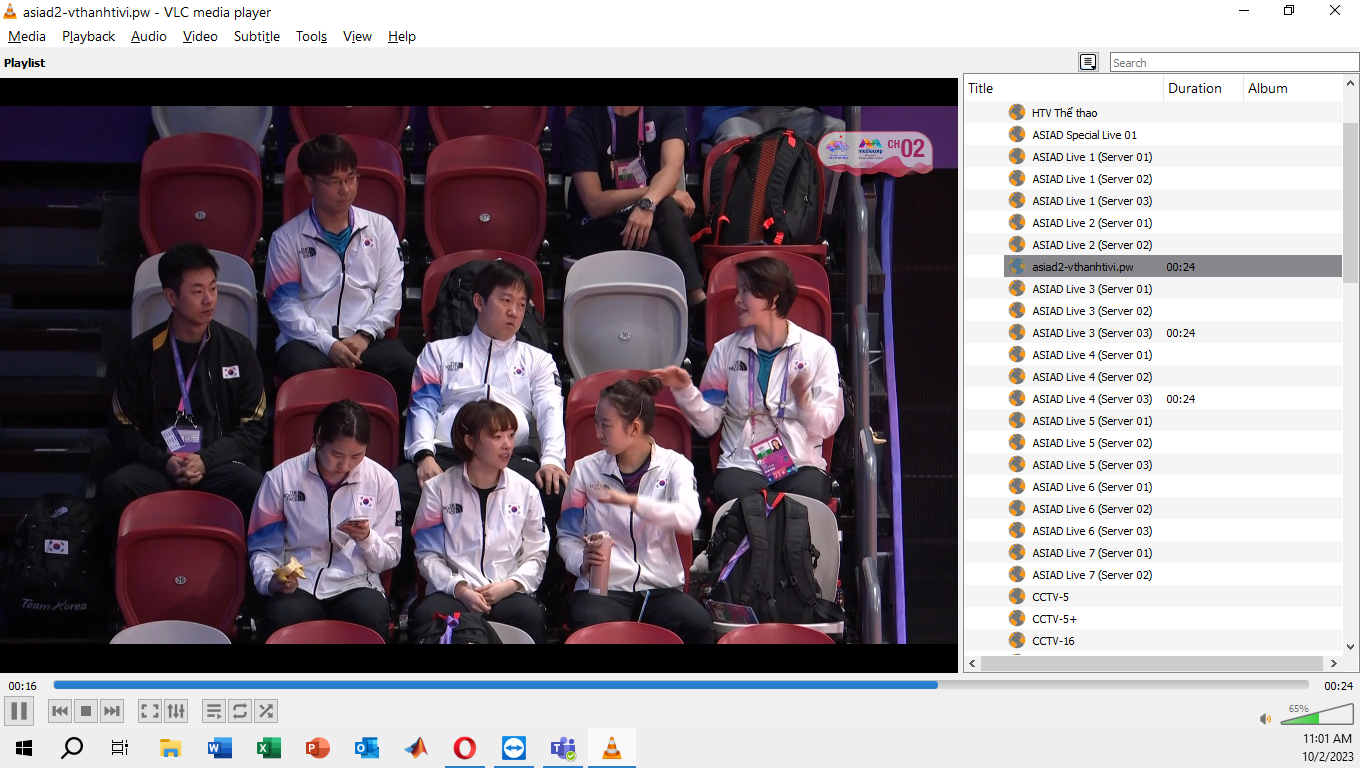Open PowerPoint from the taskbar

click(317, 748)
